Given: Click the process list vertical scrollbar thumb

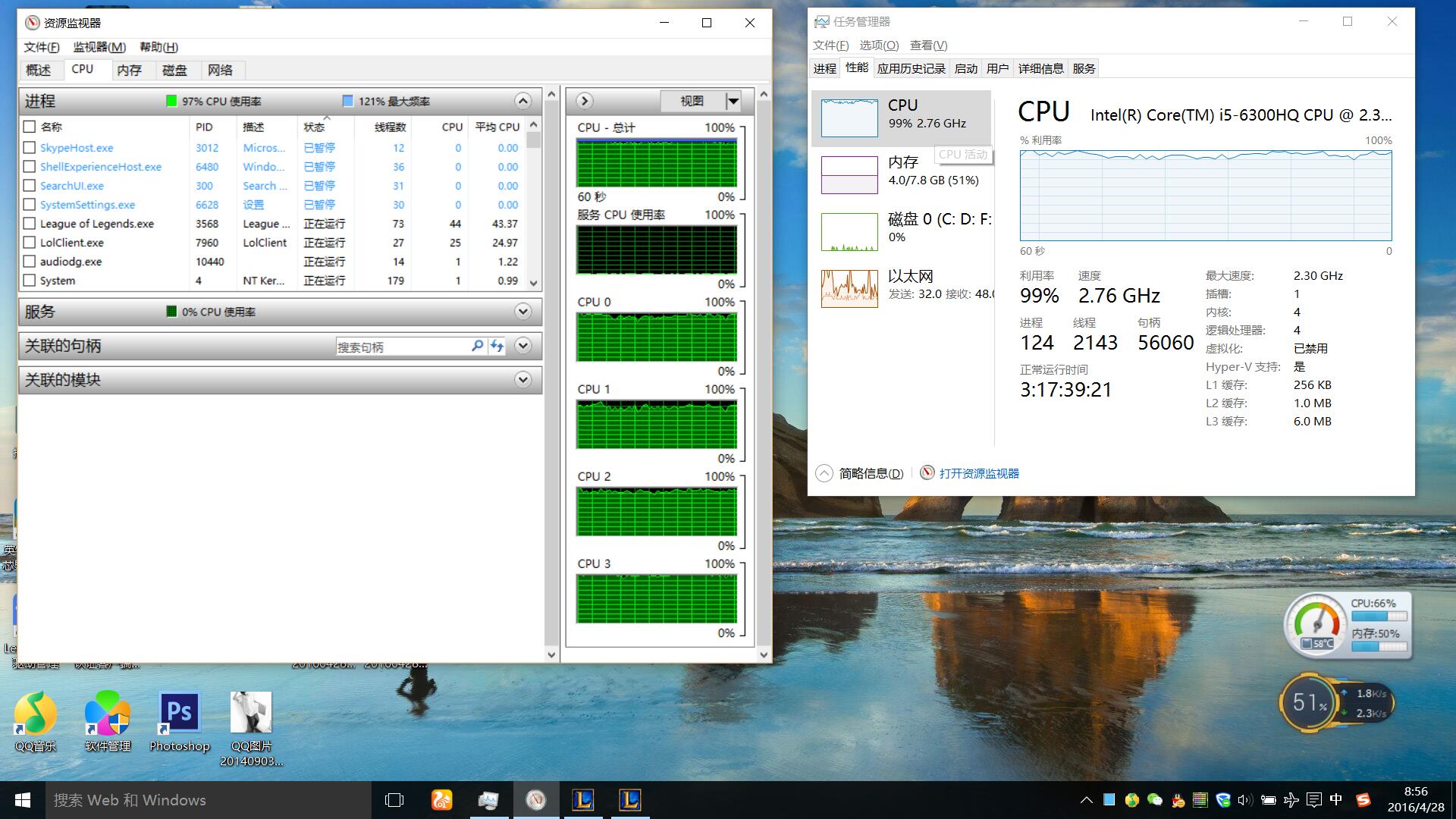Looking at the screenshot, I should 534,141.
